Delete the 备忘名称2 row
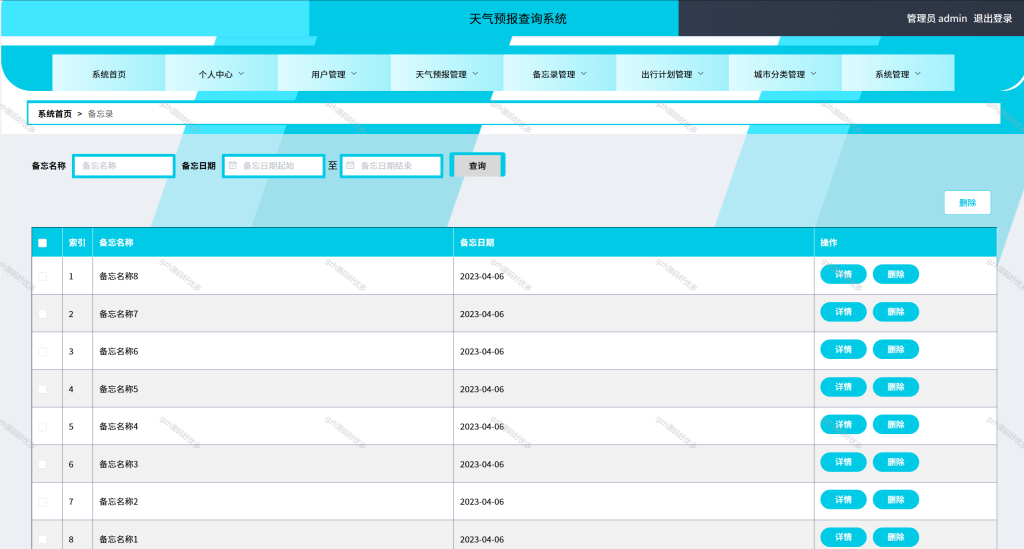The width and height of the screenshot is (1024, 549). [x=895, y=499]
